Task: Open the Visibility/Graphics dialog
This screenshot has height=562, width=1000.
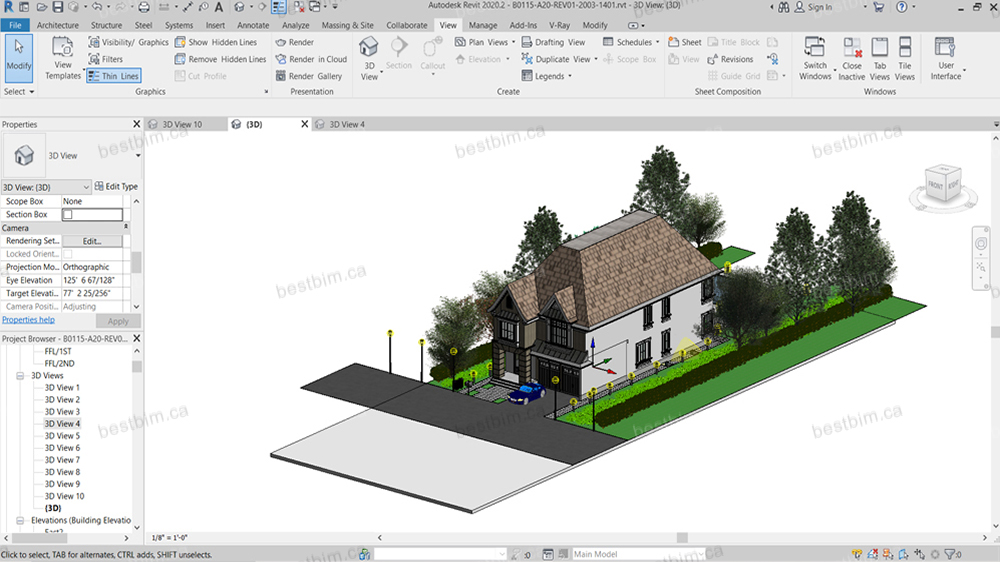Action: 128,43
